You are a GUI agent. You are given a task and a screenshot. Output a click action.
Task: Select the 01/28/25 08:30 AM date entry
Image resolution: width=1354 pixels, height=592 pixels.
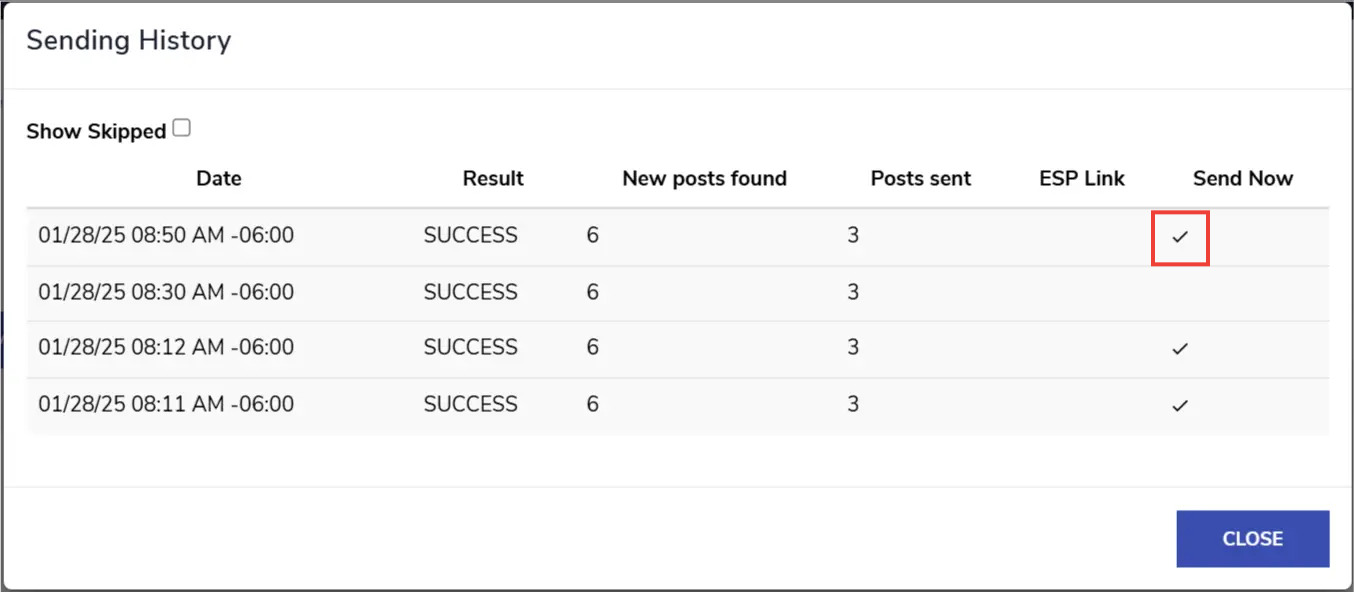tap(166, 292)
